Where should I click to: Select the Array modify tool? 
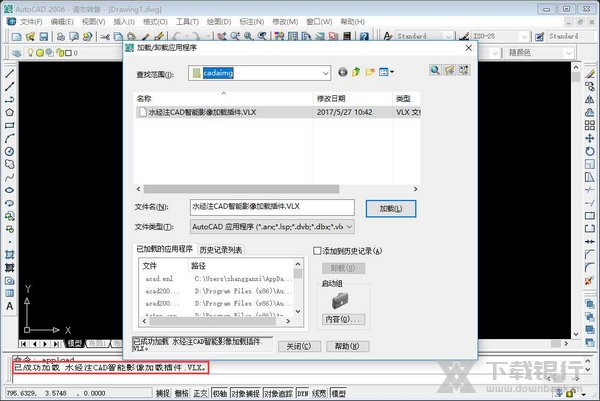pyautogui.click(x=590, y=126)
